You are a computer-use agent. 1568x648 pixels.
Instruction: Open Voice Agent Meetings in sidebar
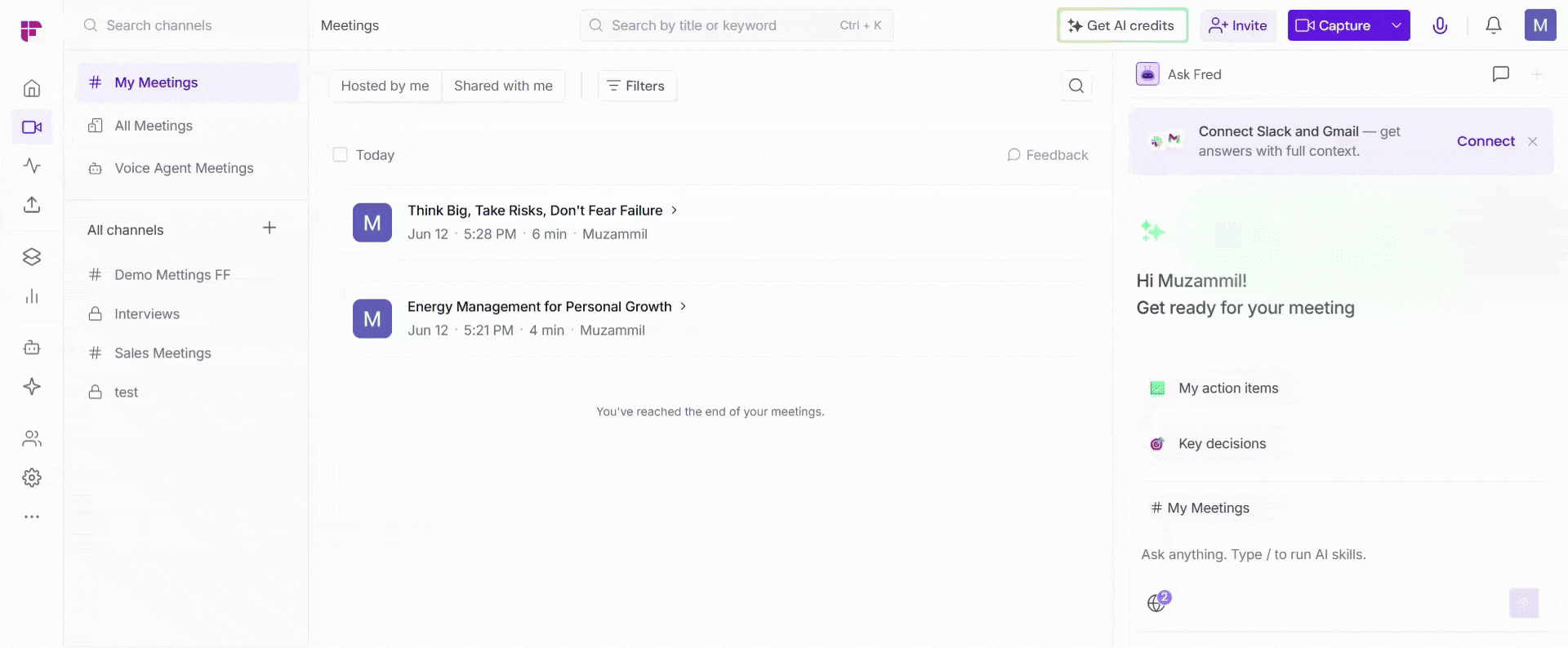click(188, 168)
